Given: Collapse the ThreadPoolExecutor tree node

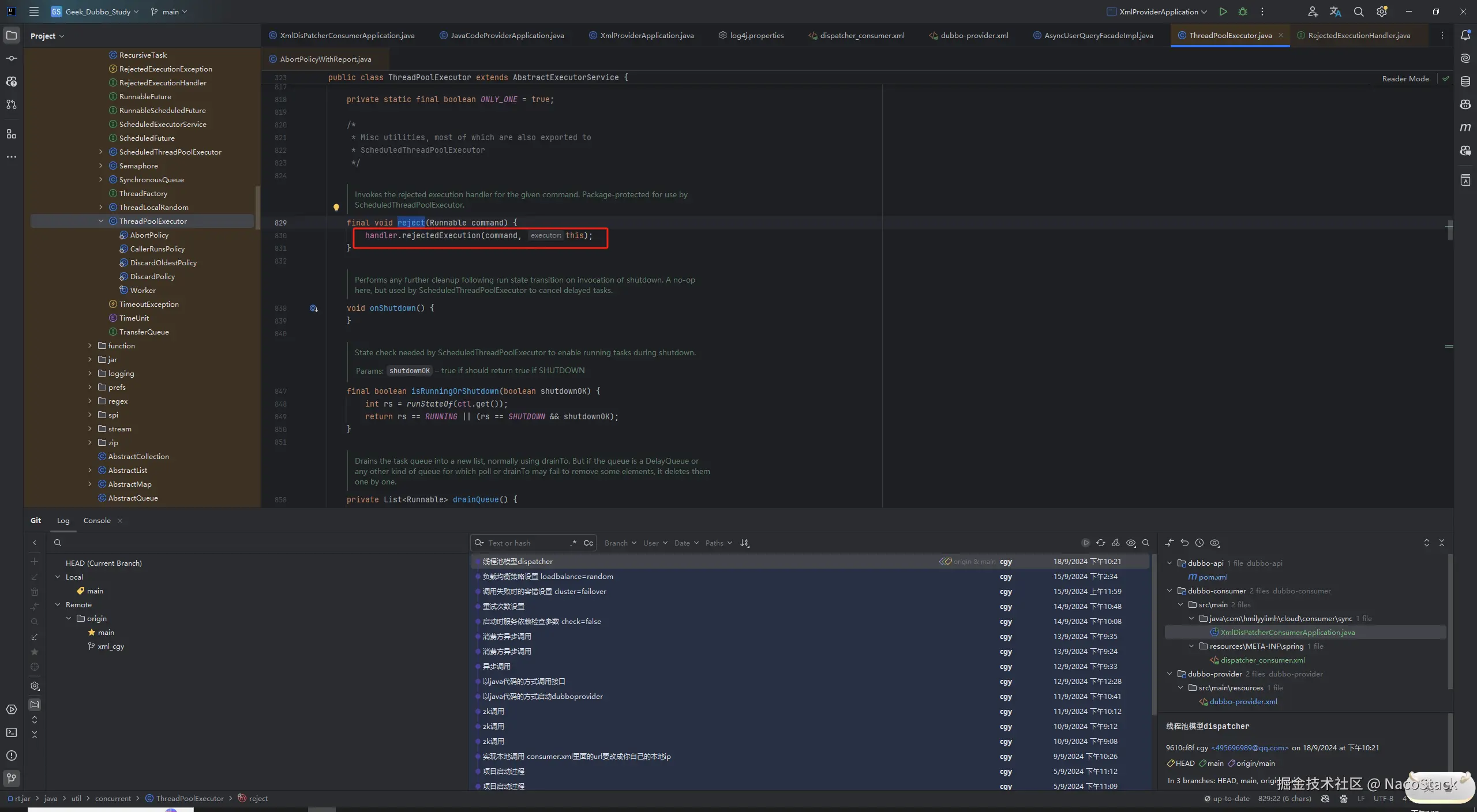Looking at the screenshot, I should [x=101, y=221].
